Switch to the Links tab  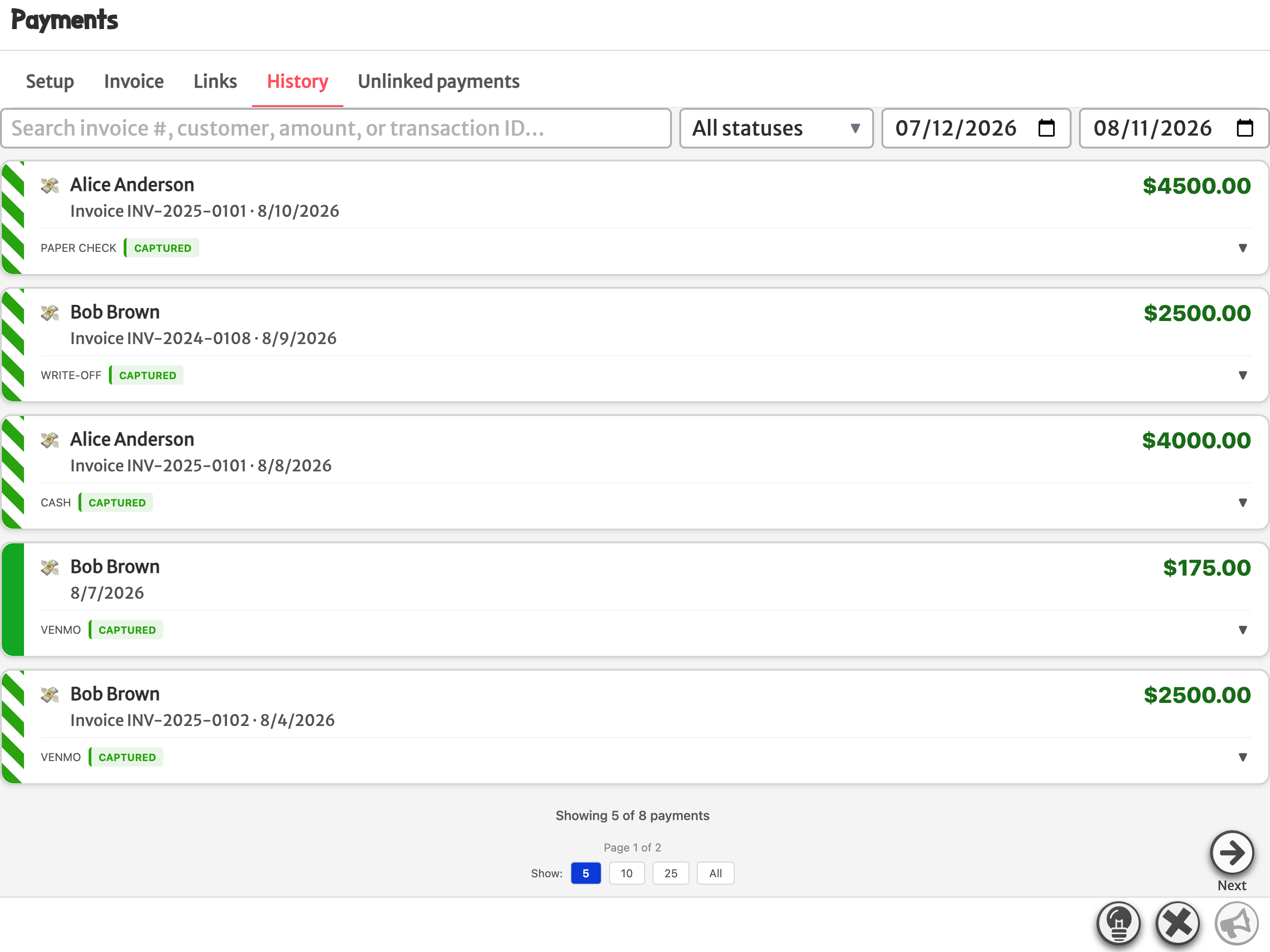click(216, 82)
